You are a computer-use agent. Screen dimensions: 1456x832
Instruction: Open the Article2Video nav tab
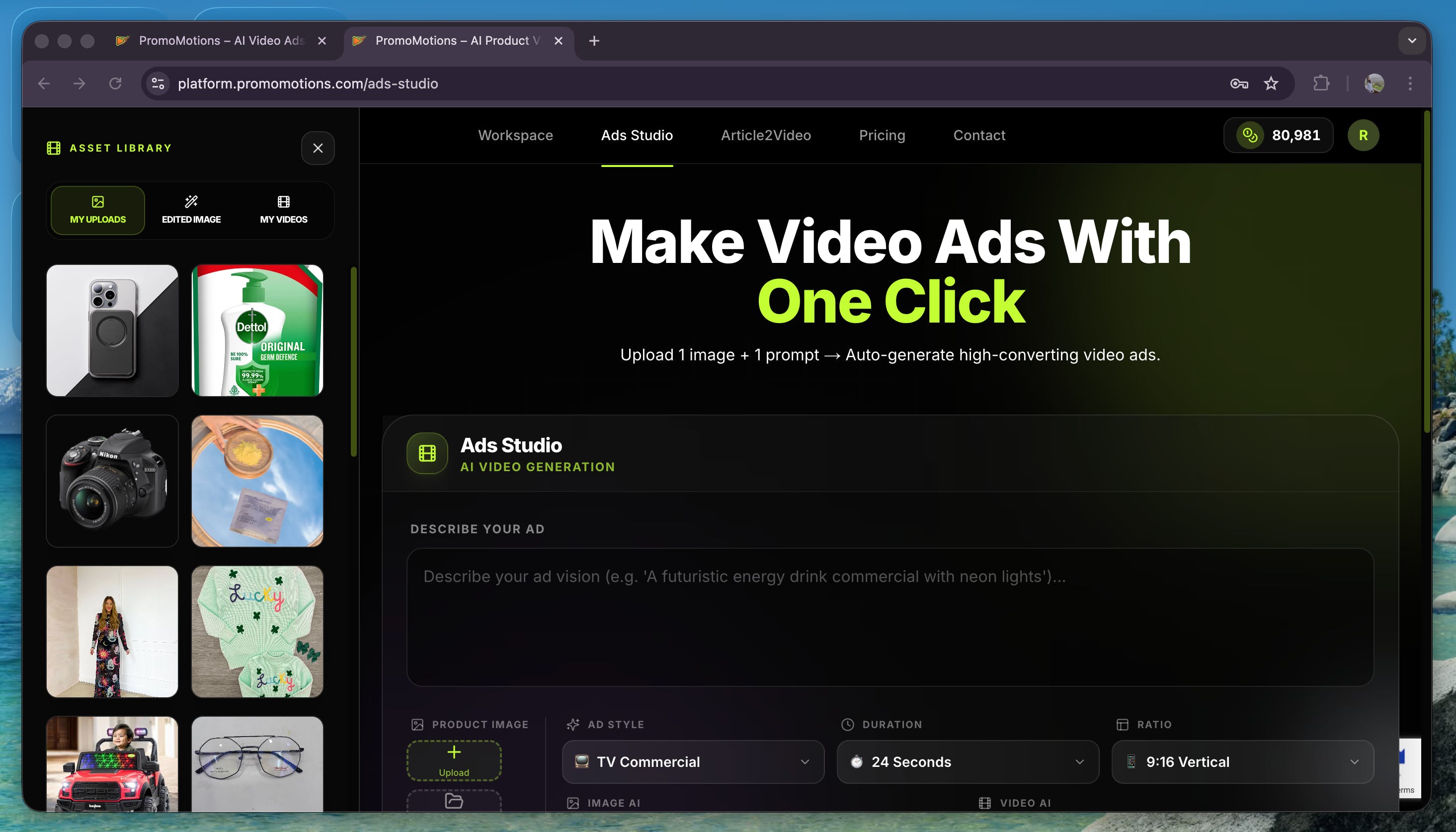coord(765,135)
